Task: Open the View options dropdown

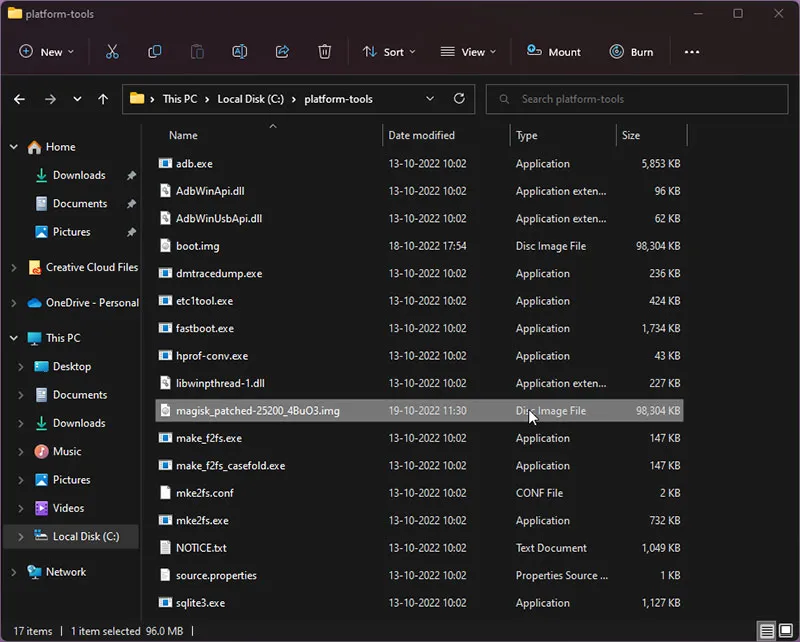Action: 469,52
